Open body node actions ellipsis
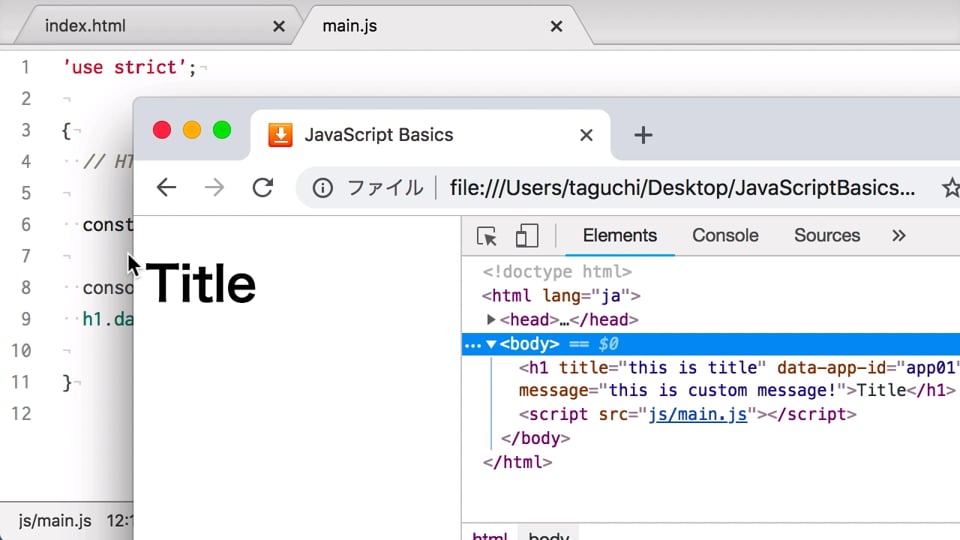 [x=472, y=345]
